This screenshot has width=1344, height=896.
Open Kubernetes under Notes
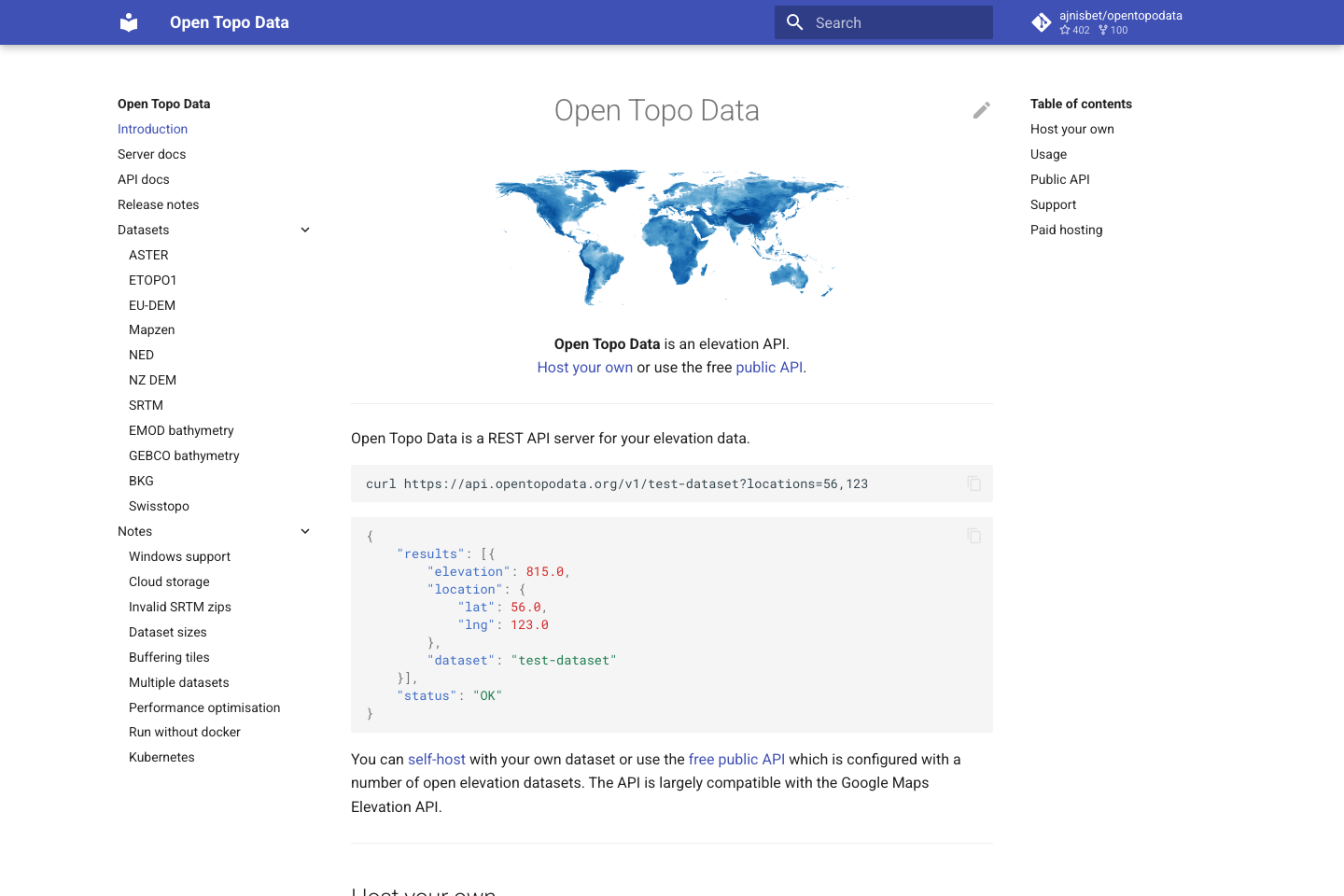coord(161,757)
